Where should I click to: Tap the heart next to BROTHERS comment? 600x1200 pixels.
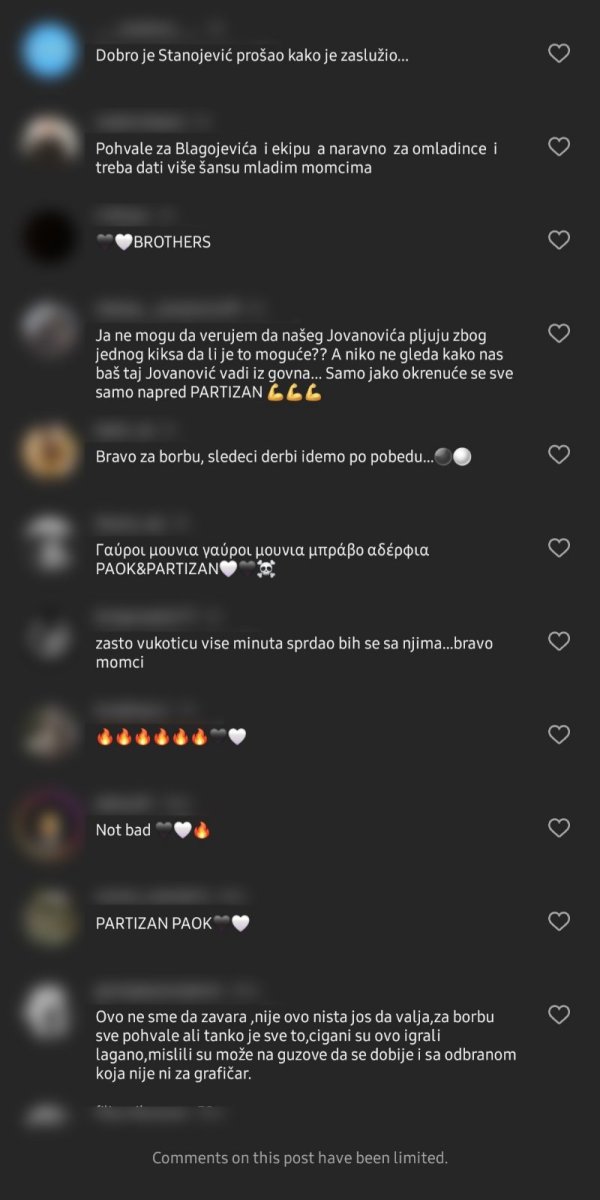click(x=559, y=240)
